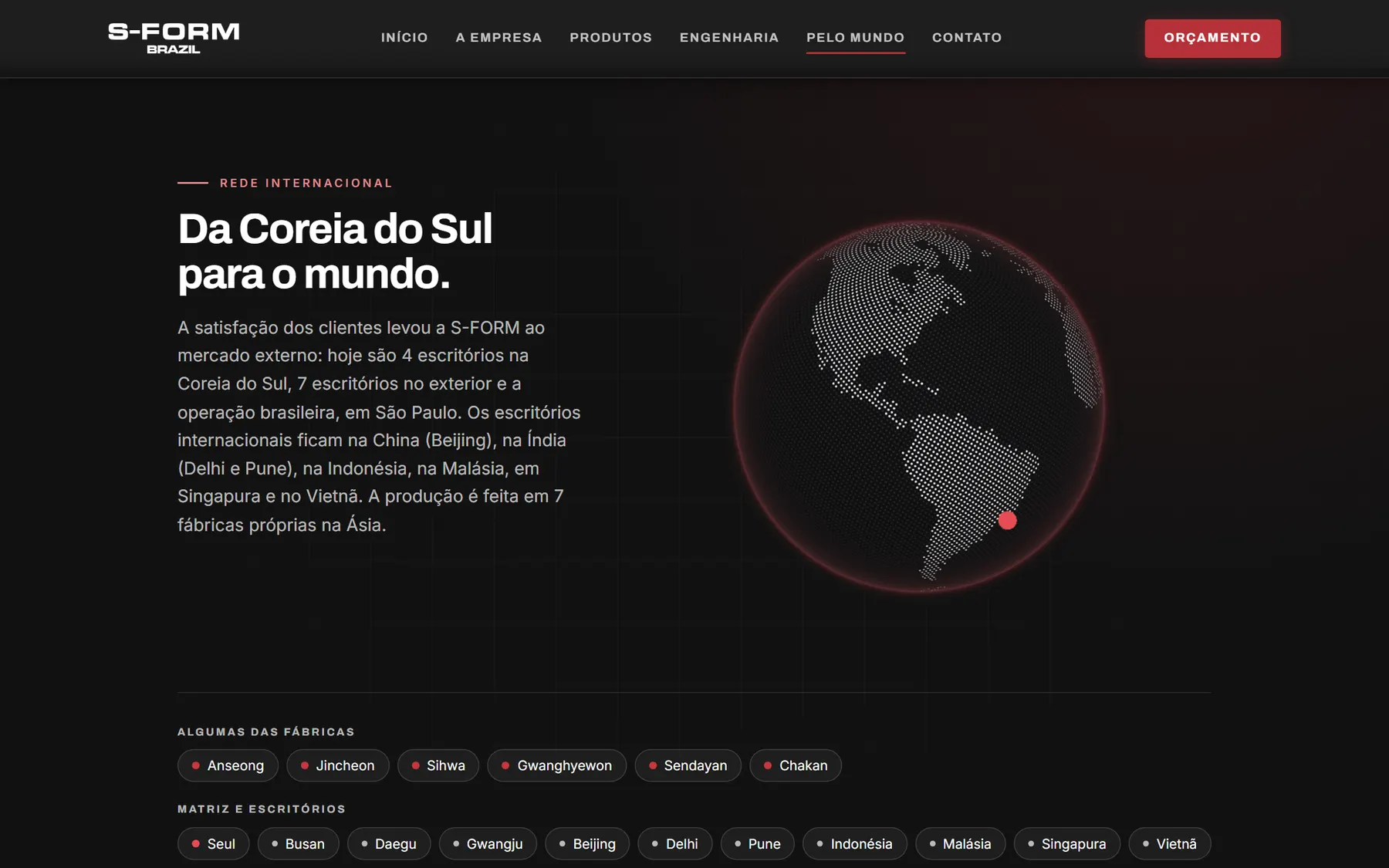
Task: Choose the Sihwa factory chip
Action: tap(438, 765)
